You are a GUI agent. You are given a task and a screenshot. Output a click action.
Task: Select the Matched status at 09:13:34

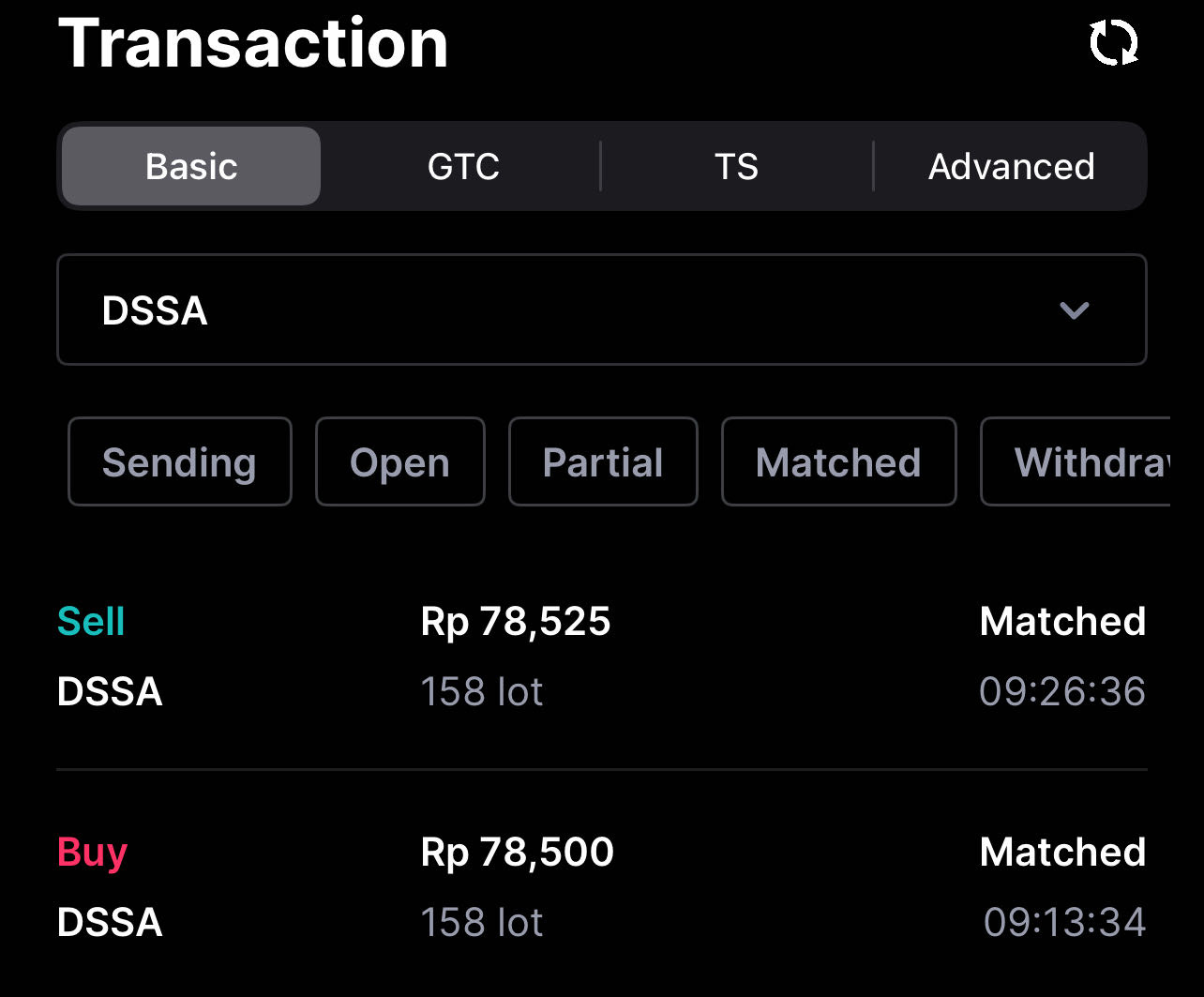pyautogui.click(x=1062, y=852)
